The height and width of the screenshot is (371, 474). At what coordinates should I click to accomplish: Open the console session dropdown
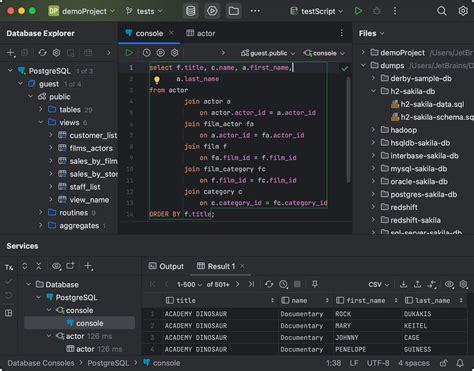pyautogui.click(x=324, y=53)
